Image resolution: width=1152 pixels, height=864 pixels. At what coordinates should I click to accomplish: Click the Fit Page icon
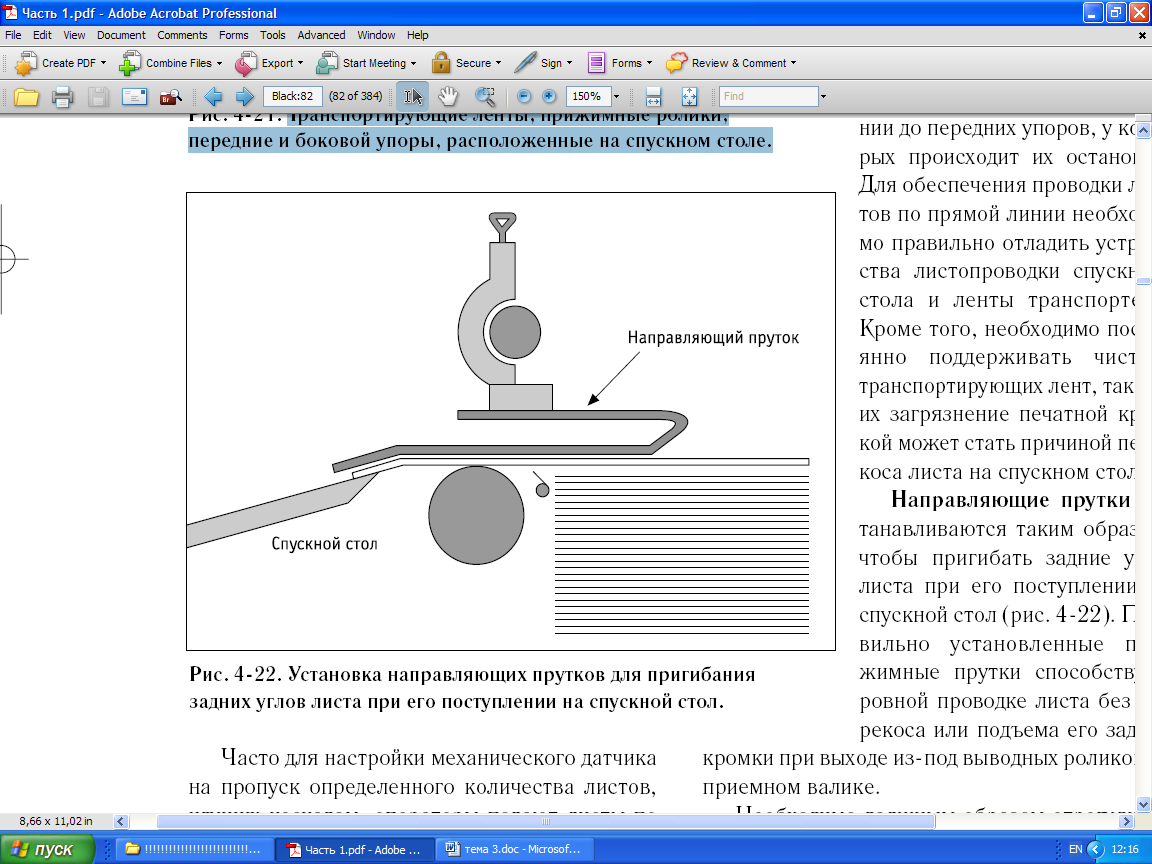(689, 96)
